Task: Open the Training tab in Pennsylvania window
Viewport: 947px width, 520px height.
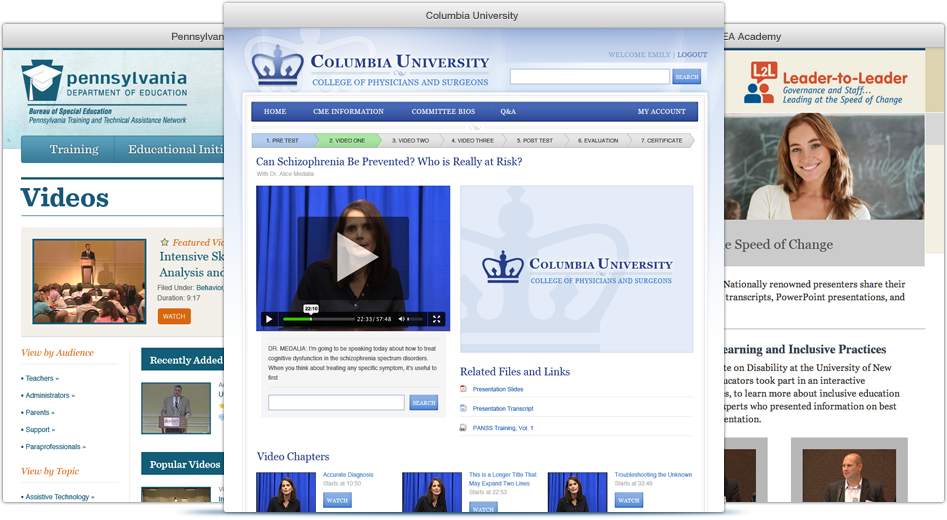Action: click(x=74, y=149)
